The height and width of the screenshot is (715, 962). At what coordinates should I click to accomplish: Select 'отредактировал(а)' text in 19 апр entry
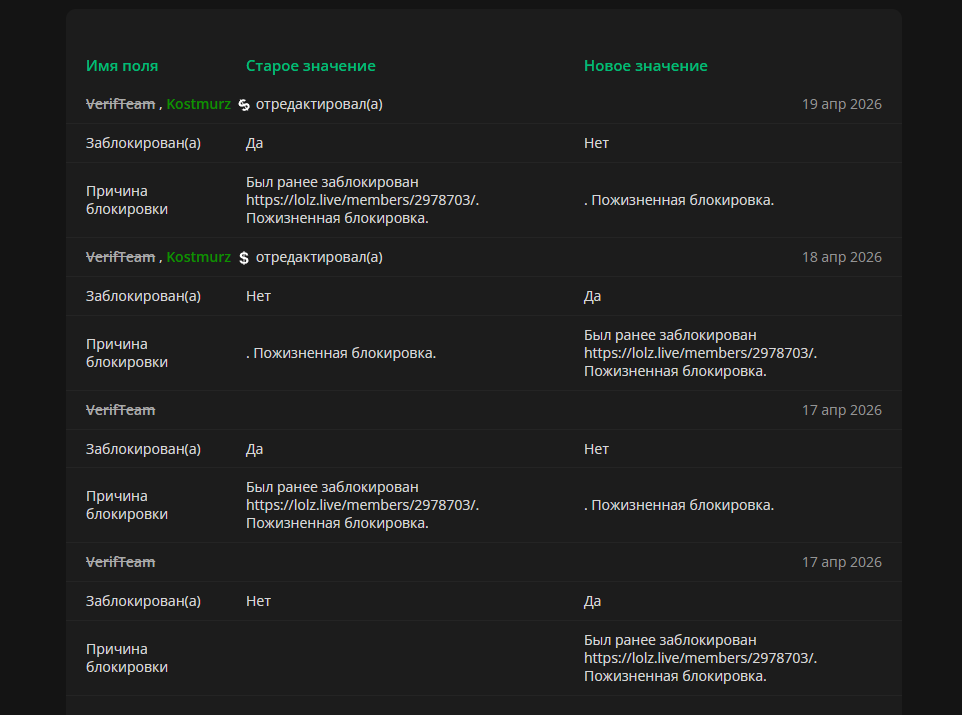coord(319,104)
